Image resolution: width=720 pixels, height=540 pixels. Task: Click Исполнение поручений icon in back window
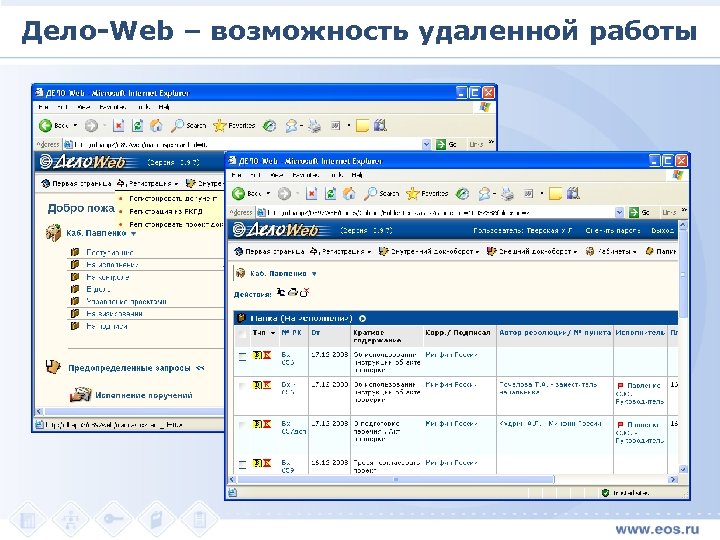(80, 394)
